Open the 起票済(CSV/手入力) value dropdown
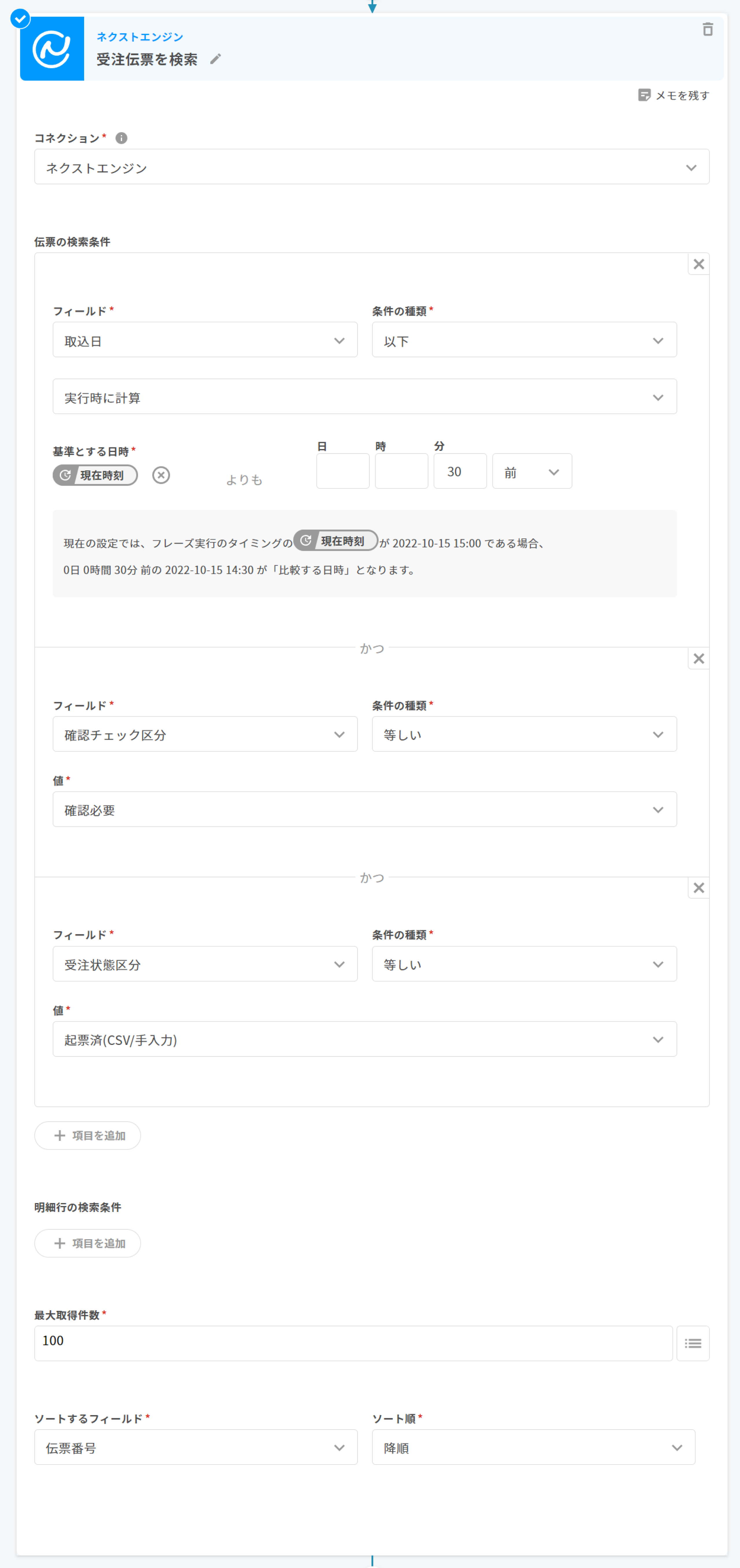Viewport: 740px width, 1568px height. coord(364,1040)
